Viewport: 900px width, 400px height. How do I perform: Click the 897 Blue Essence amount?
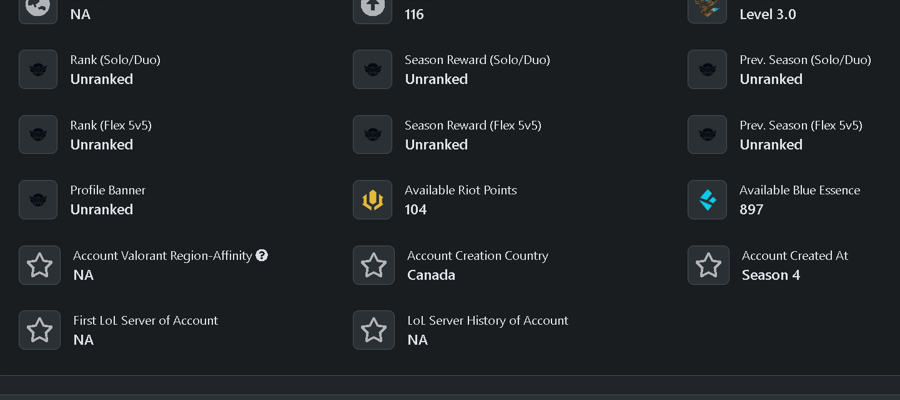pos(751,209)
